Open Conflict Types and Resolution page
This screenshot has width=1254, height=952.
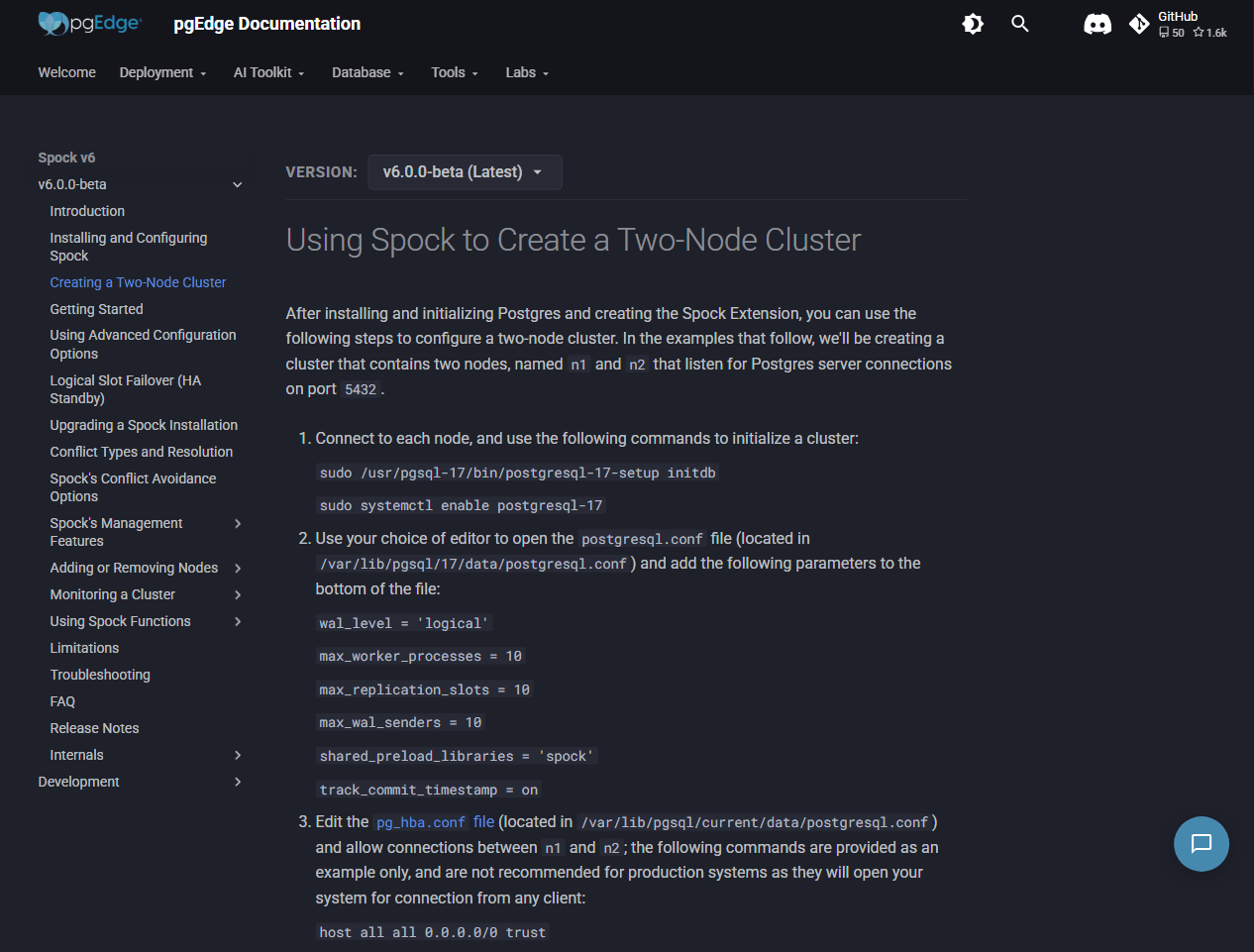point(142,452)
